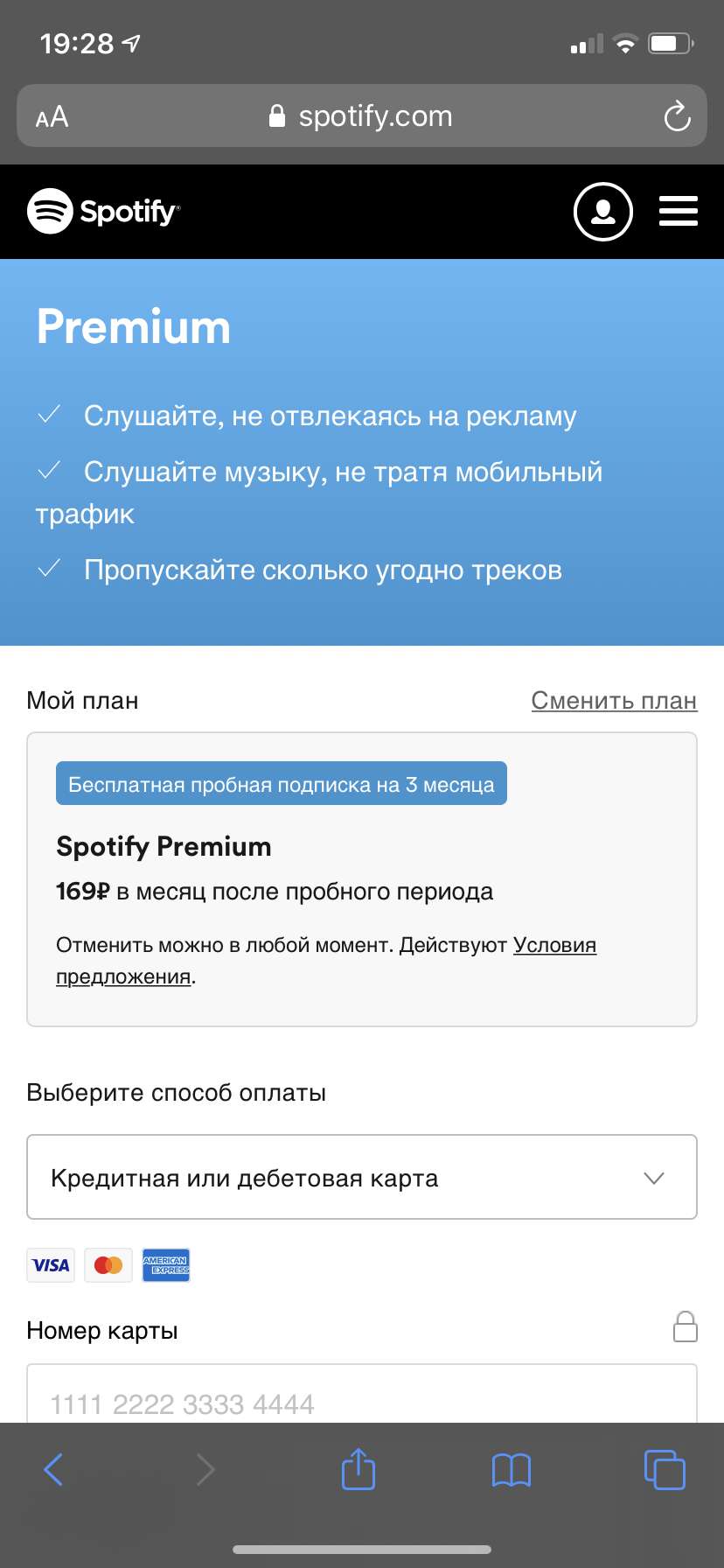This screenshot has height=1568, width=724.
Task: Focus the Номер карты input field
Action: pyautogui.click(x=362, y=1393)
